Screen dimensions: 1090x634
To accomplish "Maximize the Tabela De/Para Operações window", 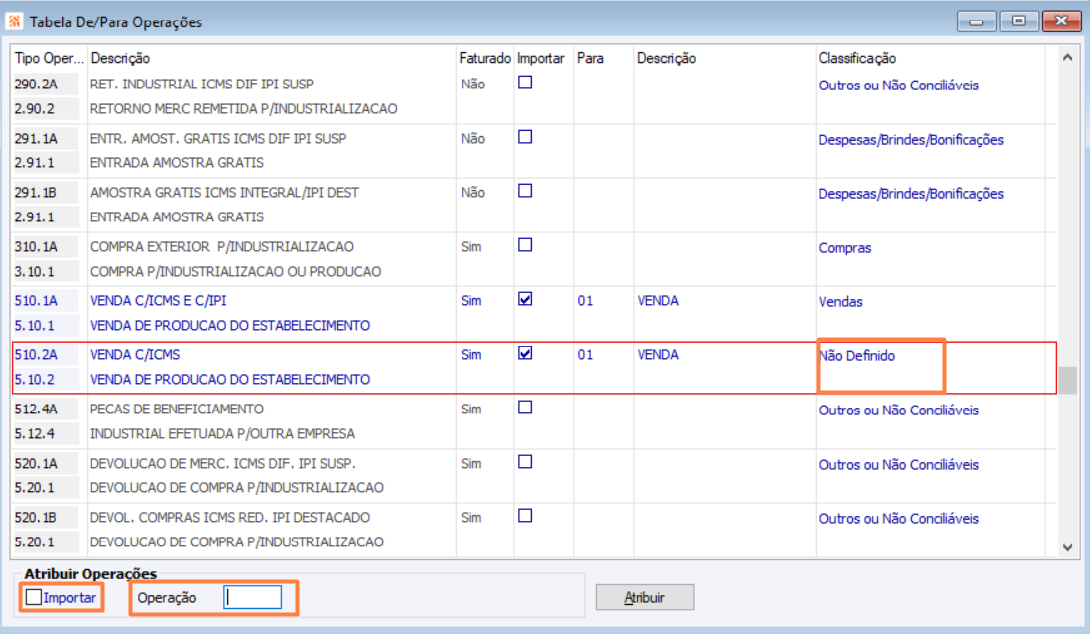I will tap(1018, 22).
